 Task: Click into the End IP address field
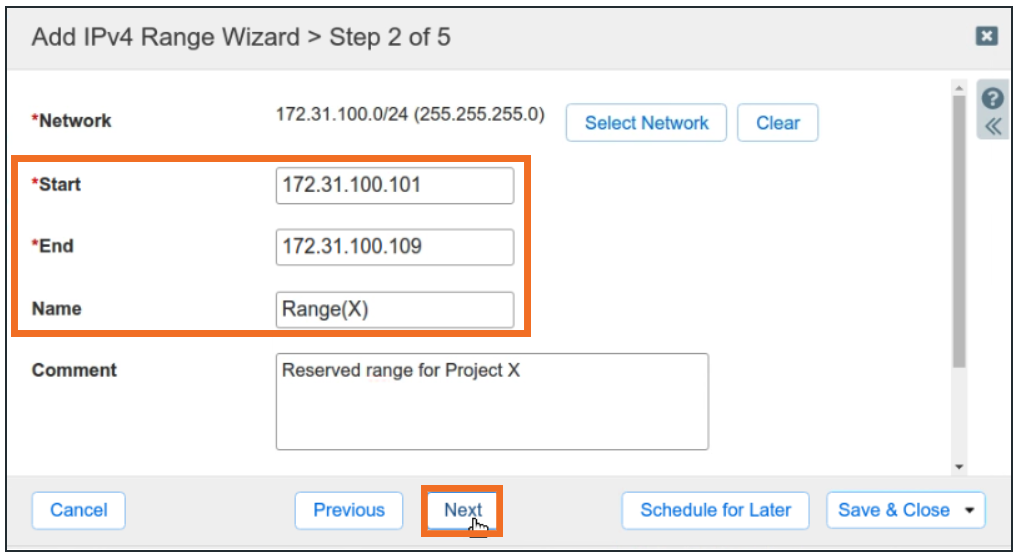point(394,247)
